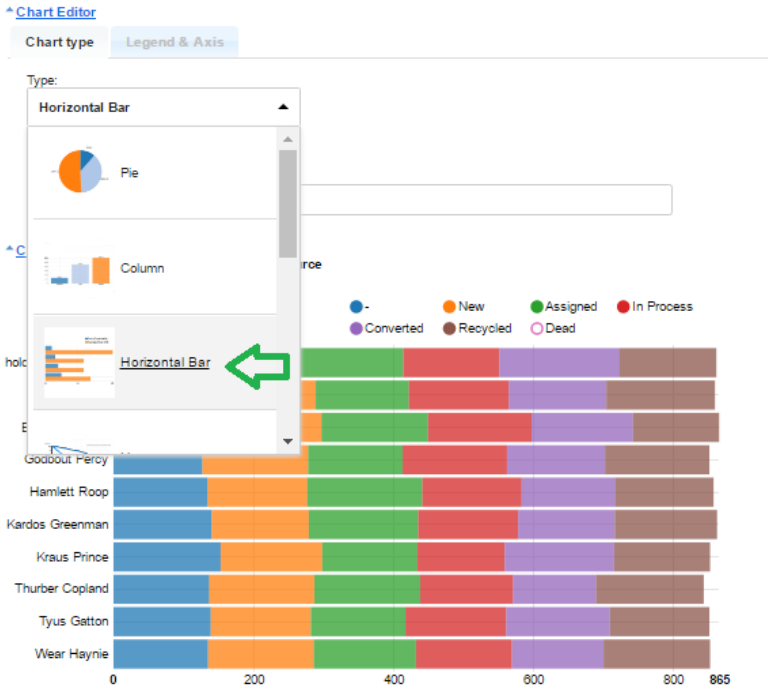Image resolution: width=768 pixels, height=699 pixels.
Task: Click the 400 axis tick label
Action: click(394, 679)
